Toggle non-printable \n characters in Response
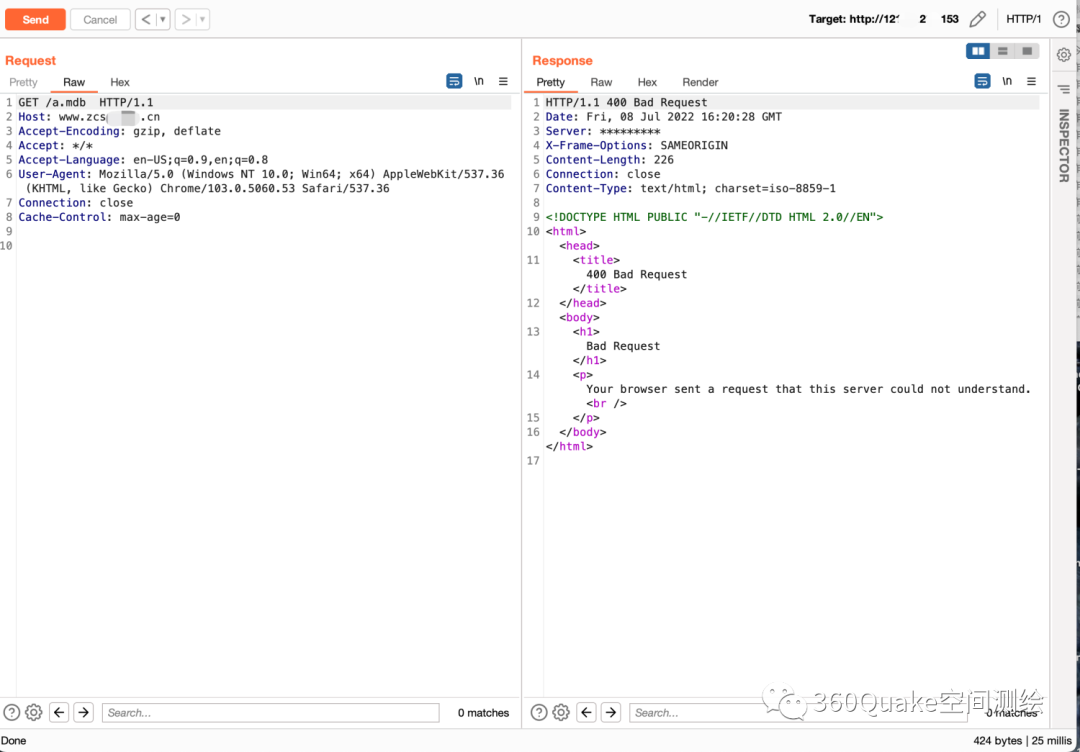Viewport: 1080px width, 752px height. click(x=1007, y=81)
